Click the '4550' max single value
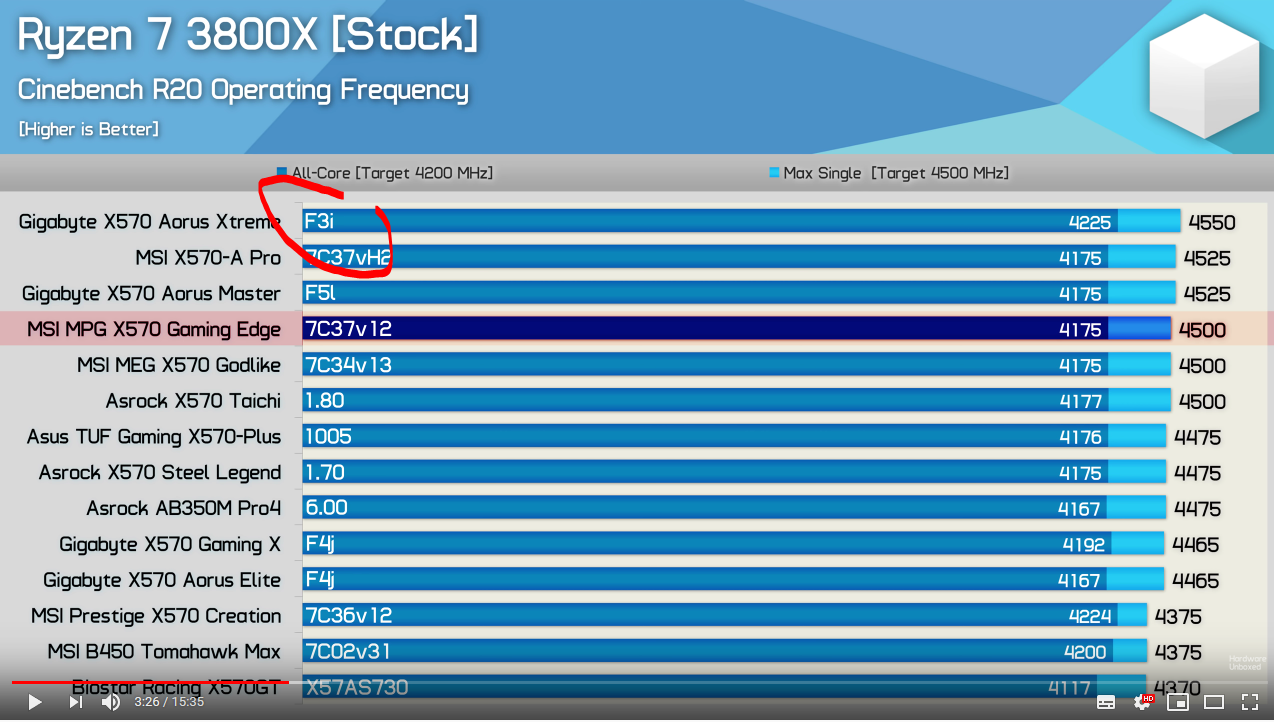The height and width of the screenshot is (722, 1274). 1212,223
